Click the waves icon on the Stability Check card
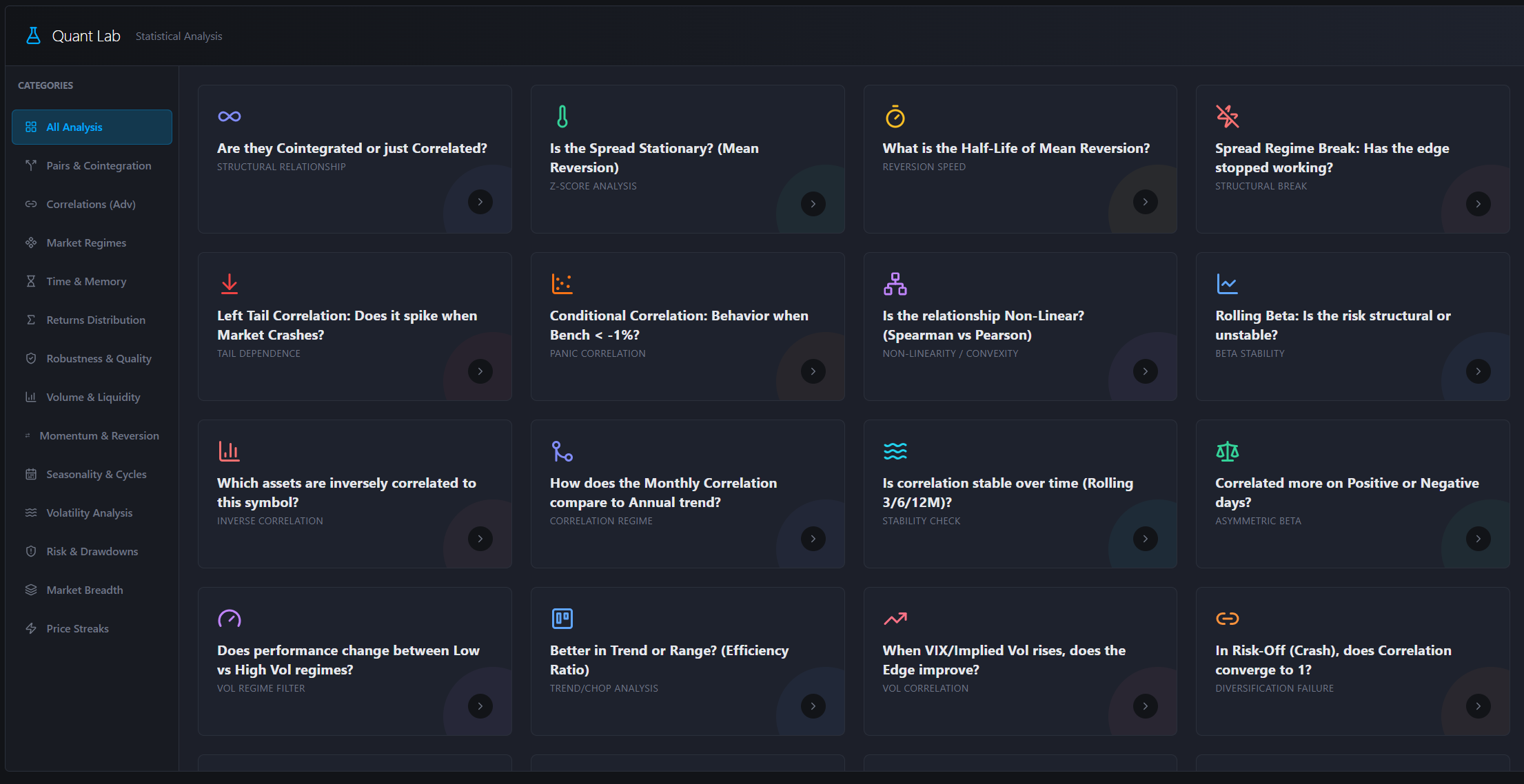The image size is (1524, 784). [x=895, y=451]
